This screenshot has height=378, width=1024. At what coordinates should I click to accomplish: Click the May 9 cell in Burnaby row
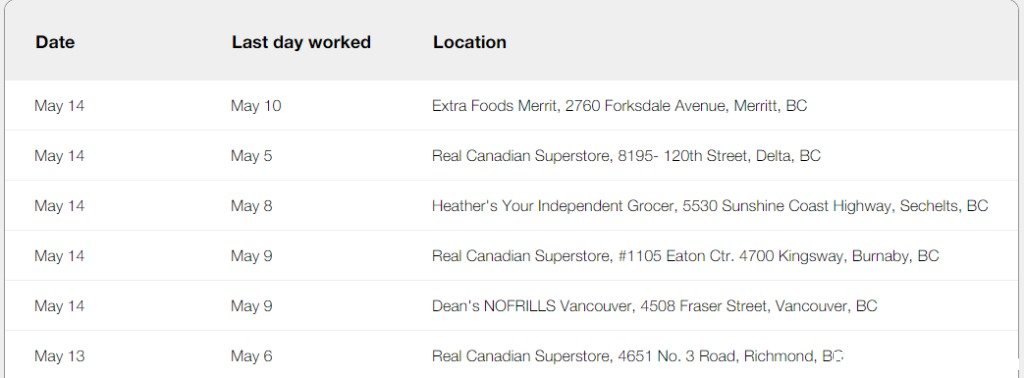point(251,256)
